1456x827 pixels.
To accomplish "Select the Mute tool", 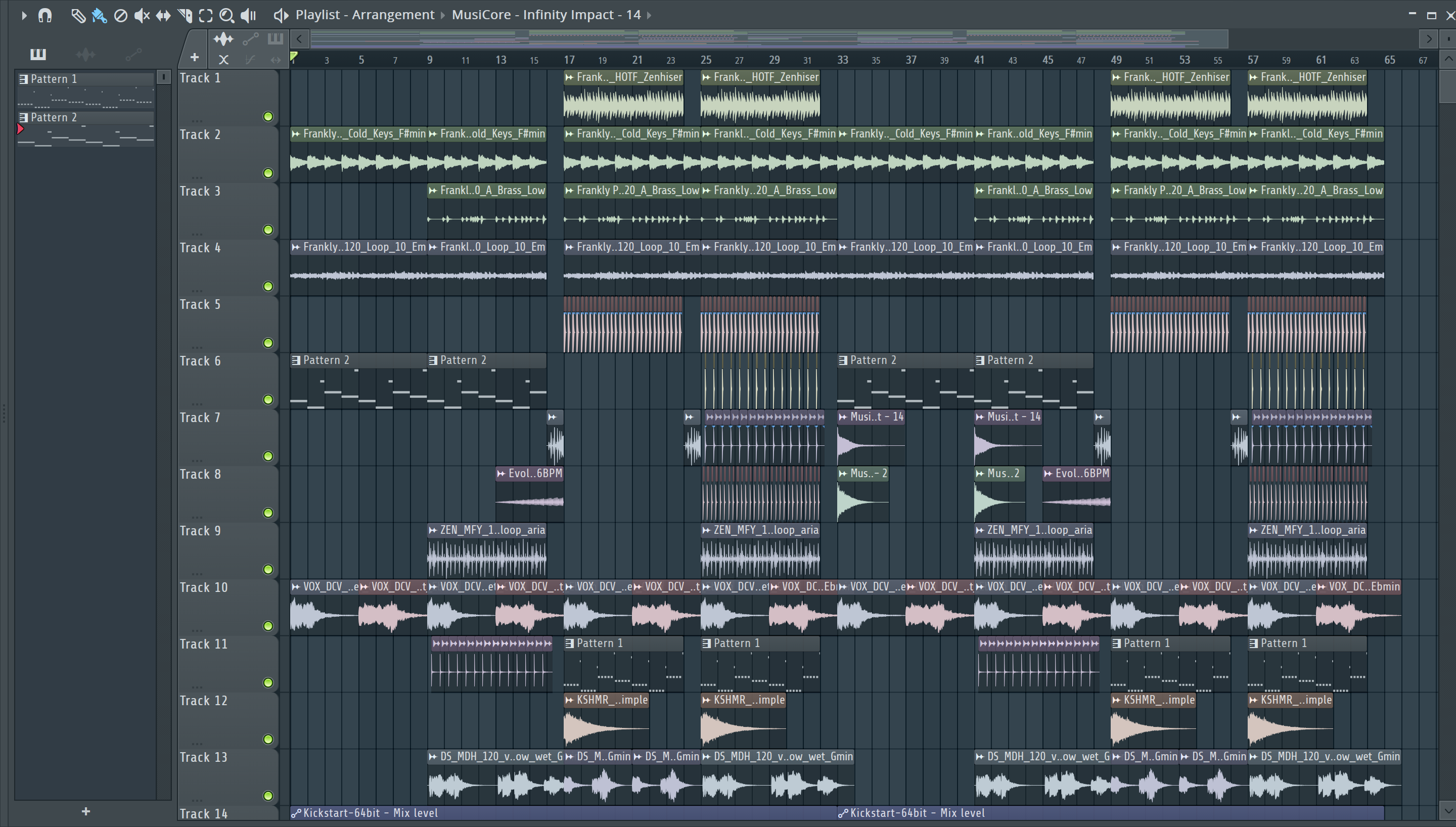I will pos(142,15).
